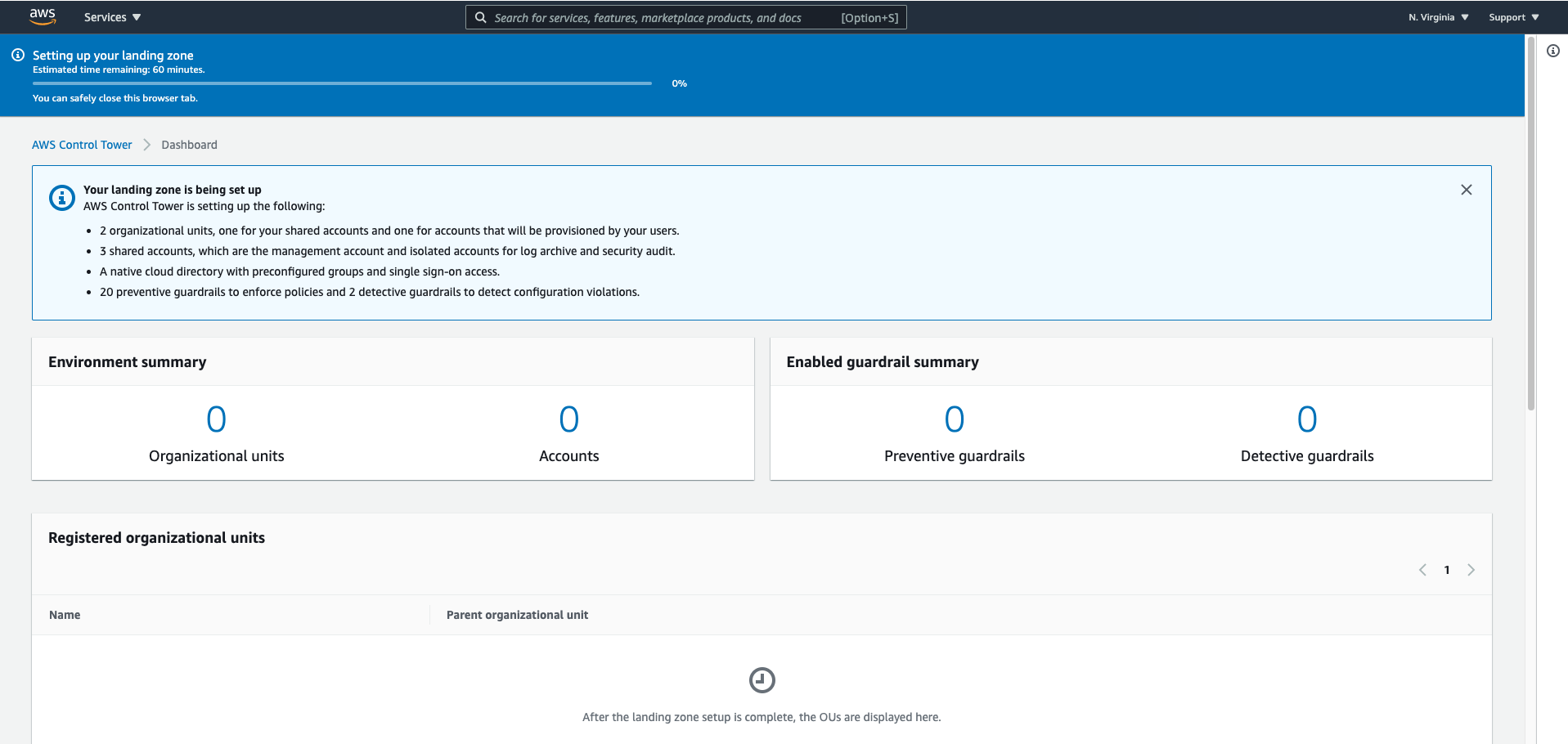Viewport: 1568px width, 744px height.
Task: Click the '2 organizational units' bullet text
Action: [x=389, y=231]
